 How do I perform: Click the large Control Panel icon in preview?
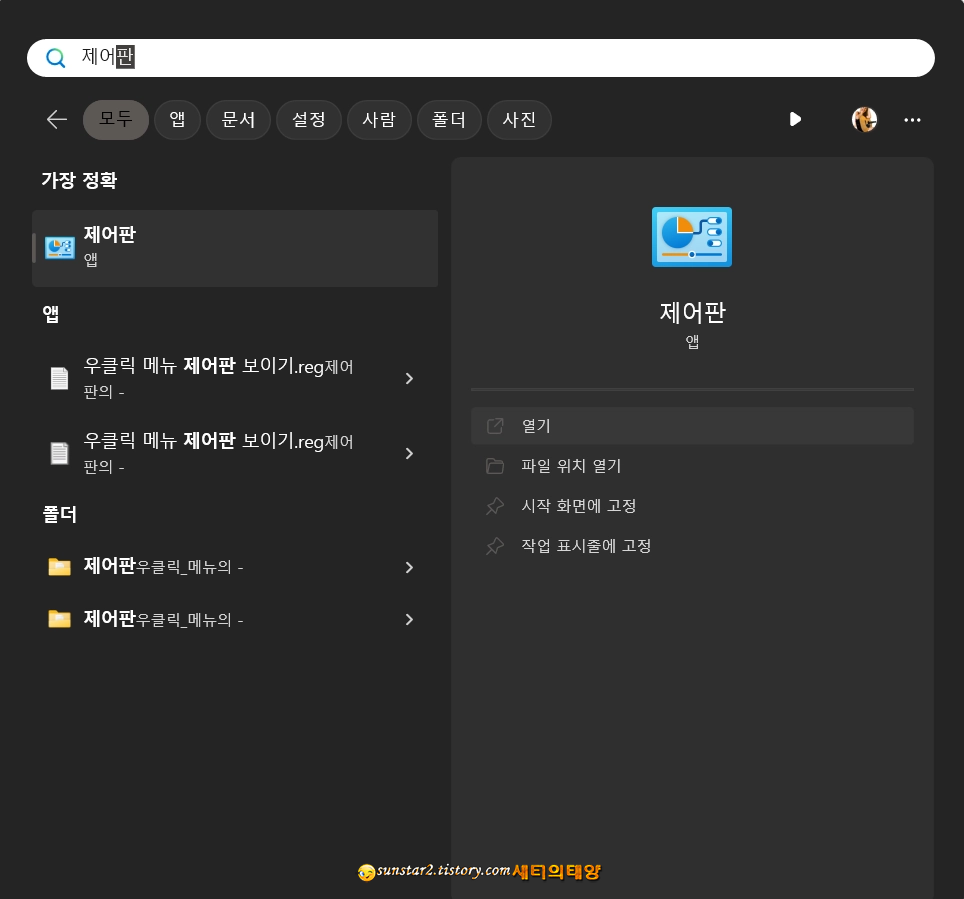692,237
